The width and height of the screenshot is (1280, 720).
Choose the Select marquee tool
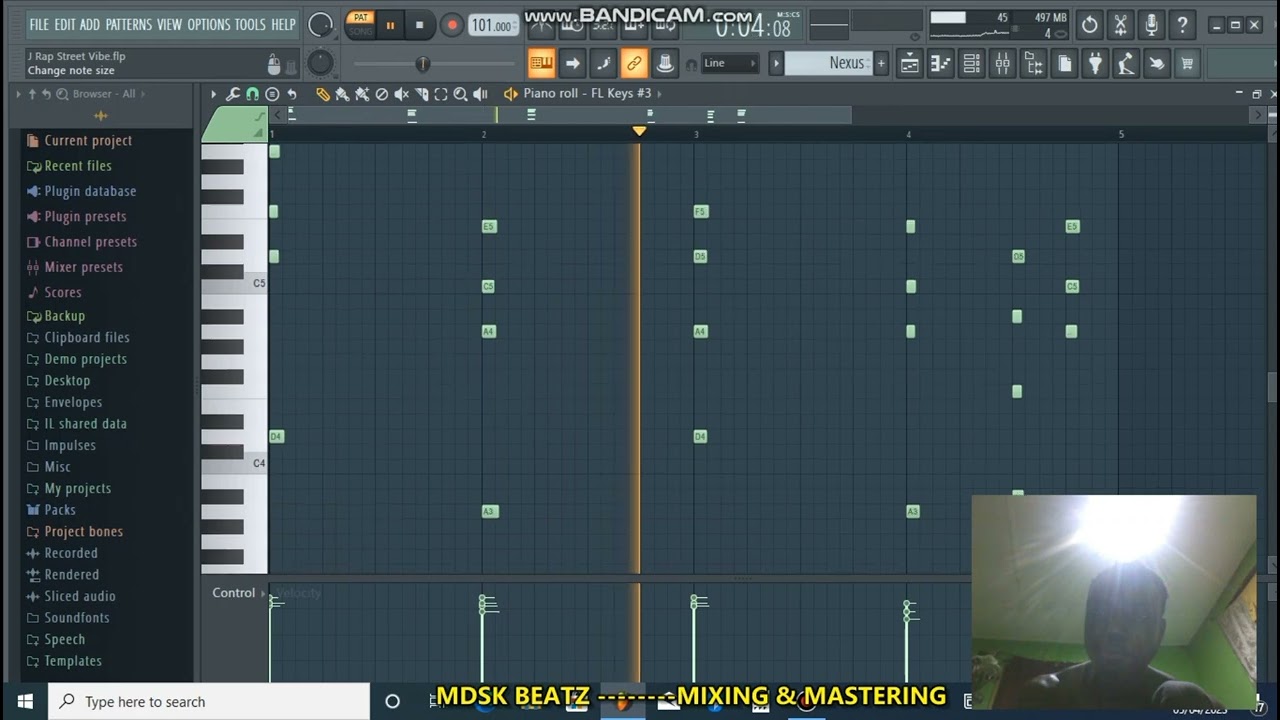[441, 94]
